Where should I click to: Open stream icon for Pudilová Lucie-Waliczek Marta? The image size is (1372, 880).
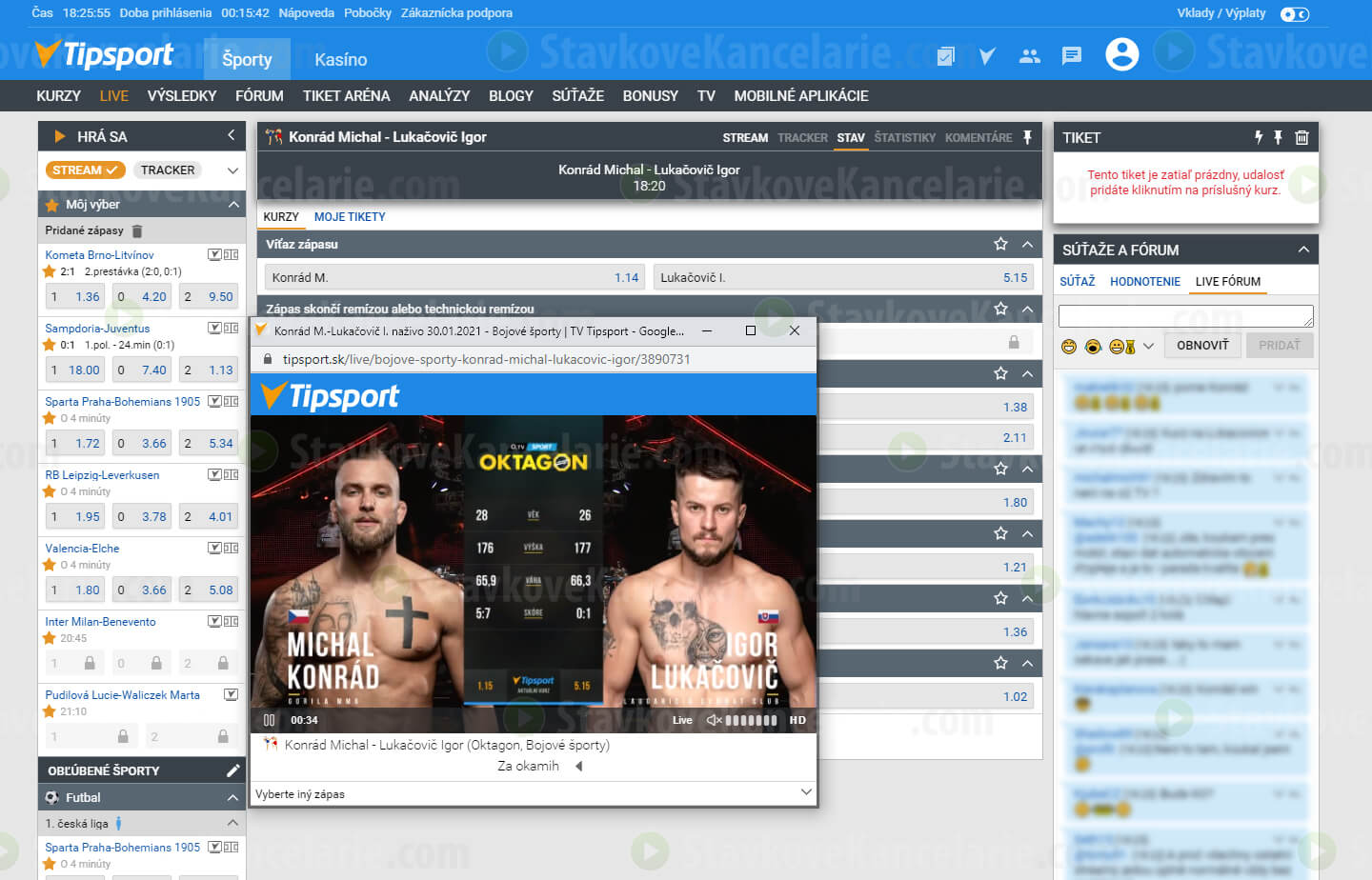[231, 694]
